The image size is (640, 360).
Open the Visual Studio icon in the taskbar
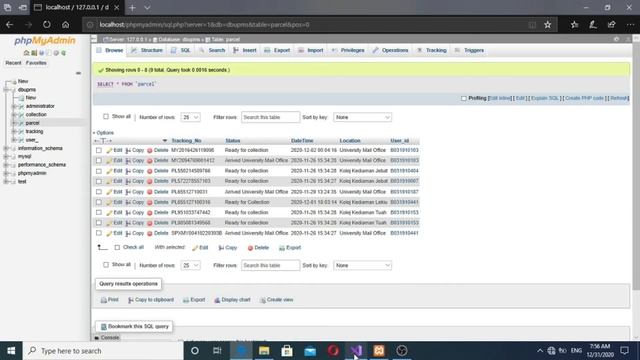(356, 351)
